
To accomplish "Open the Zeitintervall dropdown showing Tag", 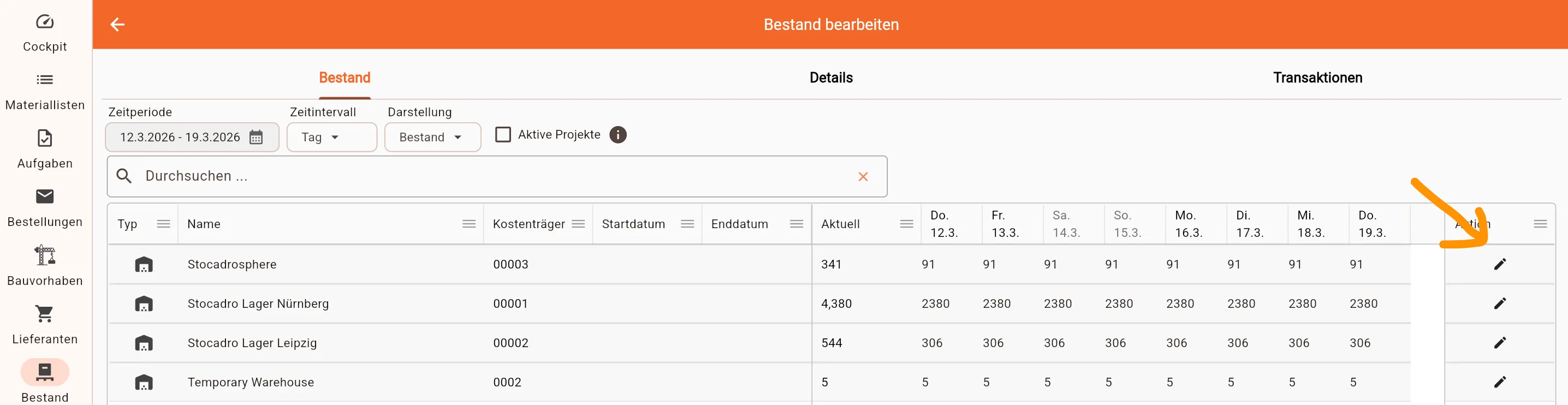I will click(332, 137).
